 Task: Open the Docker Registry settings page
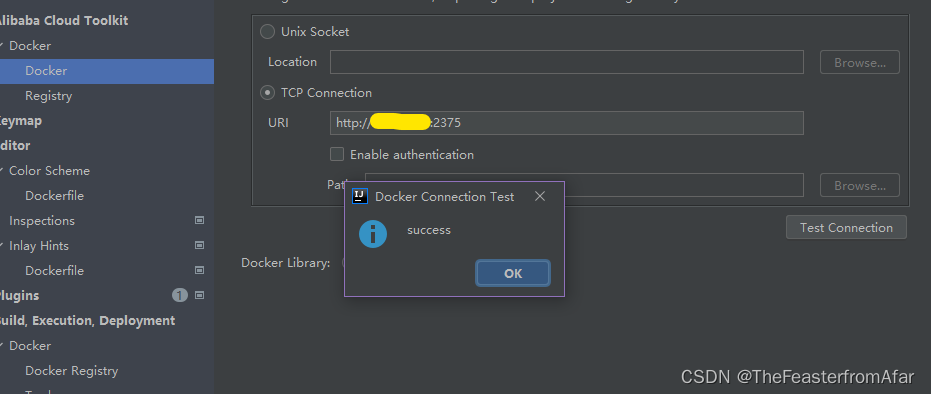(x=71, y=370)
